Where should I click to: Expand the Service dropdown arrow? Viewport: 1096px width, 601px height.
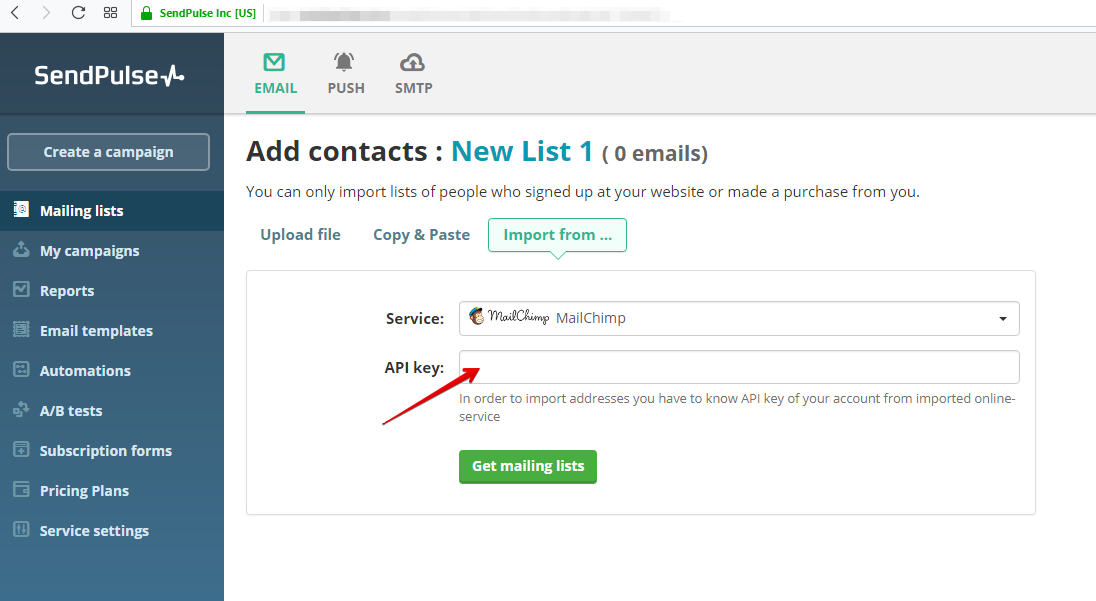[1002, 319]
